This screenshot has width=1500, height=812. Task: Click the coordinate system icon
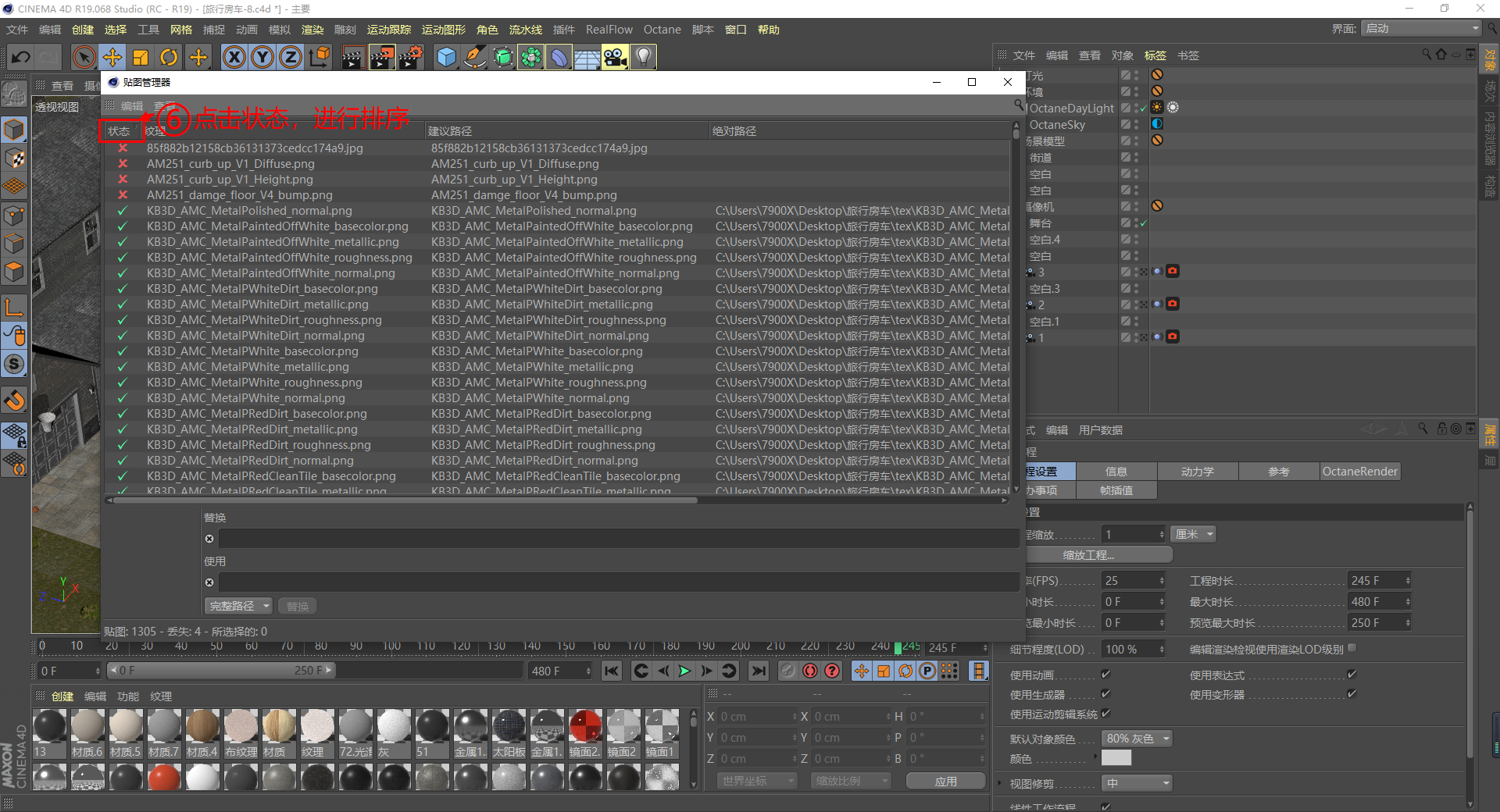pyautogui.click(x=320, y=57)
